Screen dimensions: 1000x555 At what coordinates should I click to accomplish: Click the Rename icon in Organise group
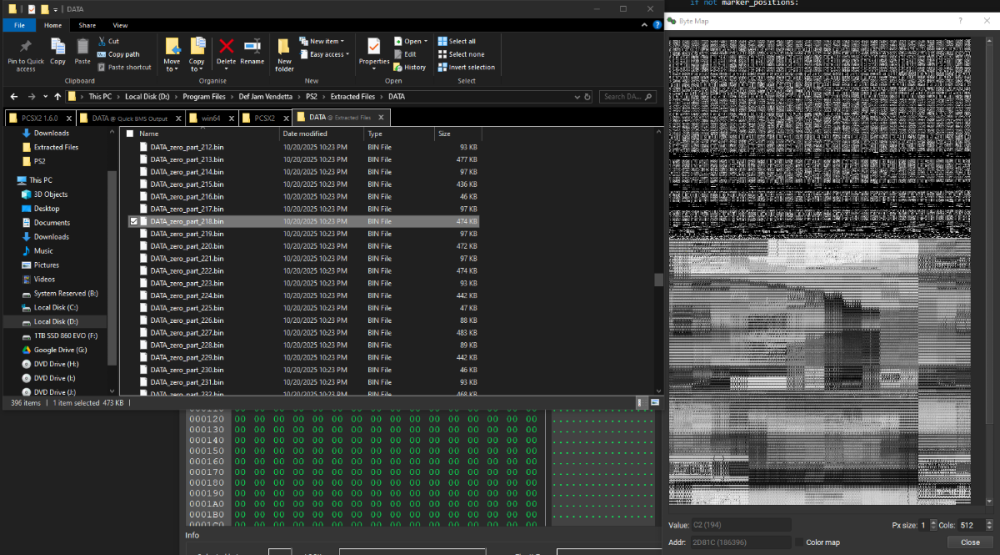(x=252, y=51)
